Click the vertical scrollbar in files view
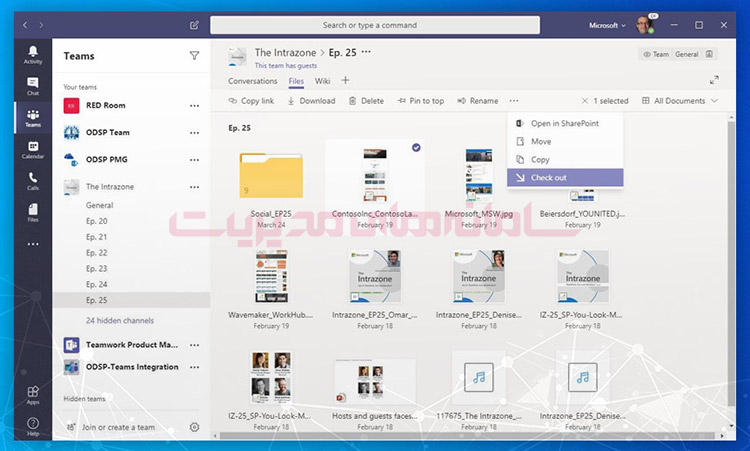The height and width of the screenshot is (451, 750). [x=731, y=263]
